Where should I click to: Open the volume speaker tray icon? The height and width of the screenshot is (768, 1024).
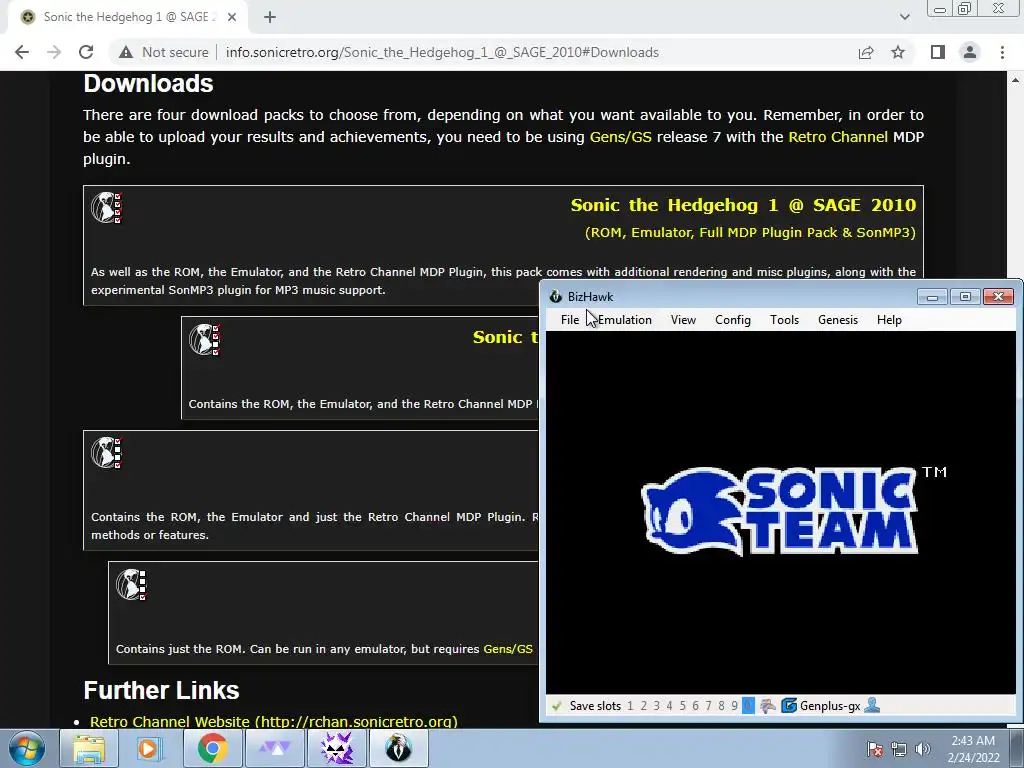point(922,749)
